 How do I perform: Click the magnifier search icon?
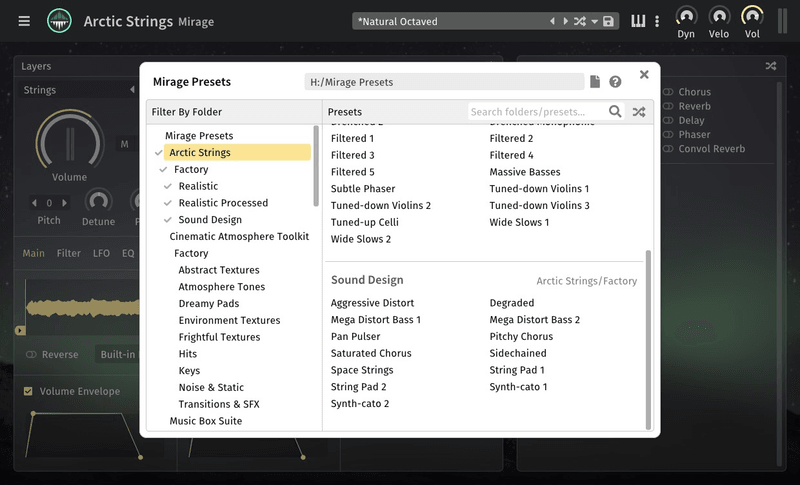point(616,112)
